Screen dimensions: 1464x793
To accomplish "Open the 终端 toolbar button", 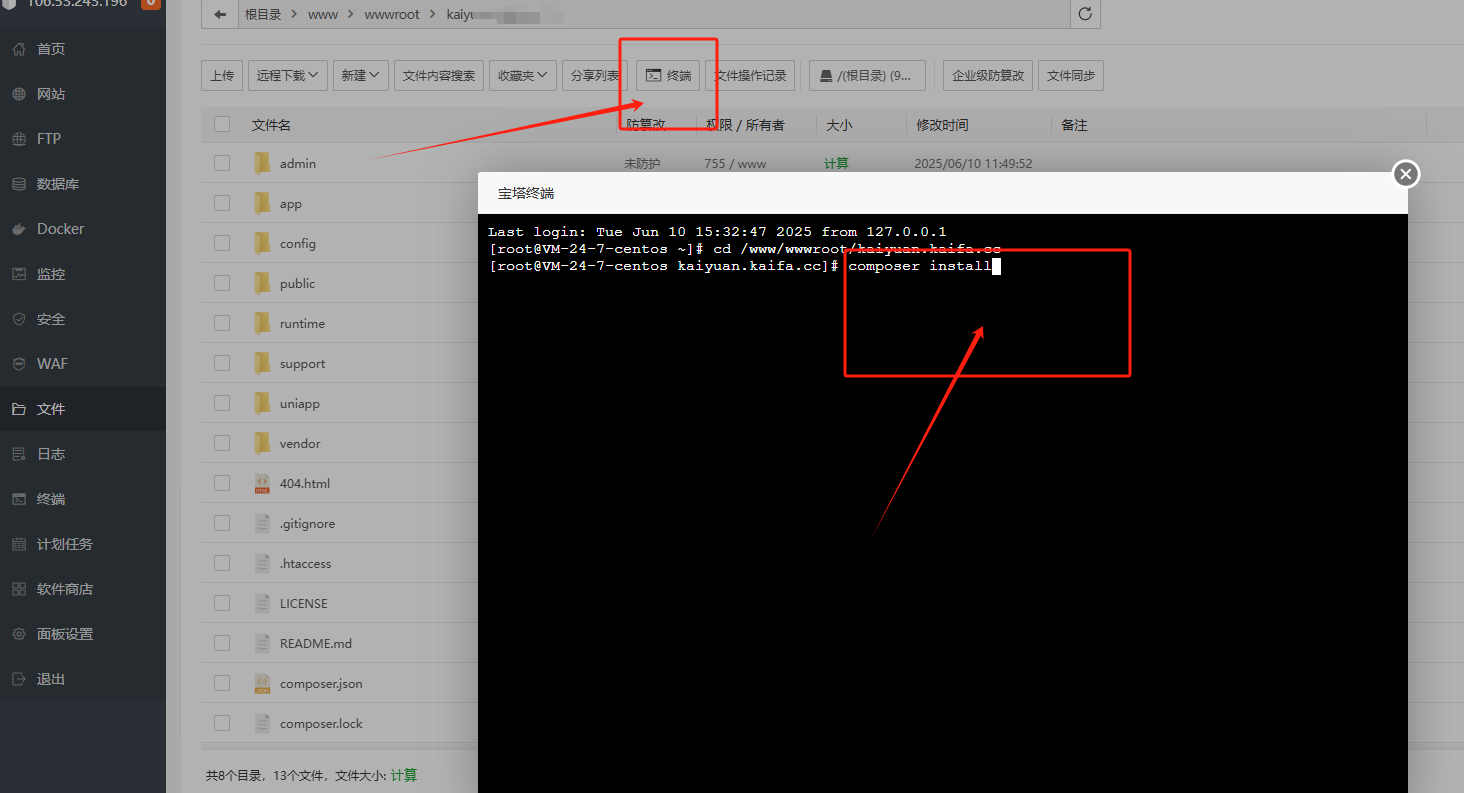I will 668,75.
